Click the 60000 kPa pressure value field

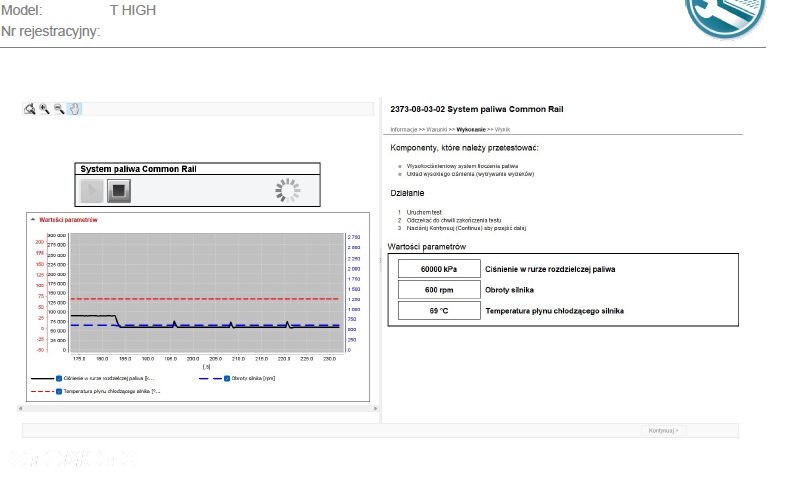point(439,269)
